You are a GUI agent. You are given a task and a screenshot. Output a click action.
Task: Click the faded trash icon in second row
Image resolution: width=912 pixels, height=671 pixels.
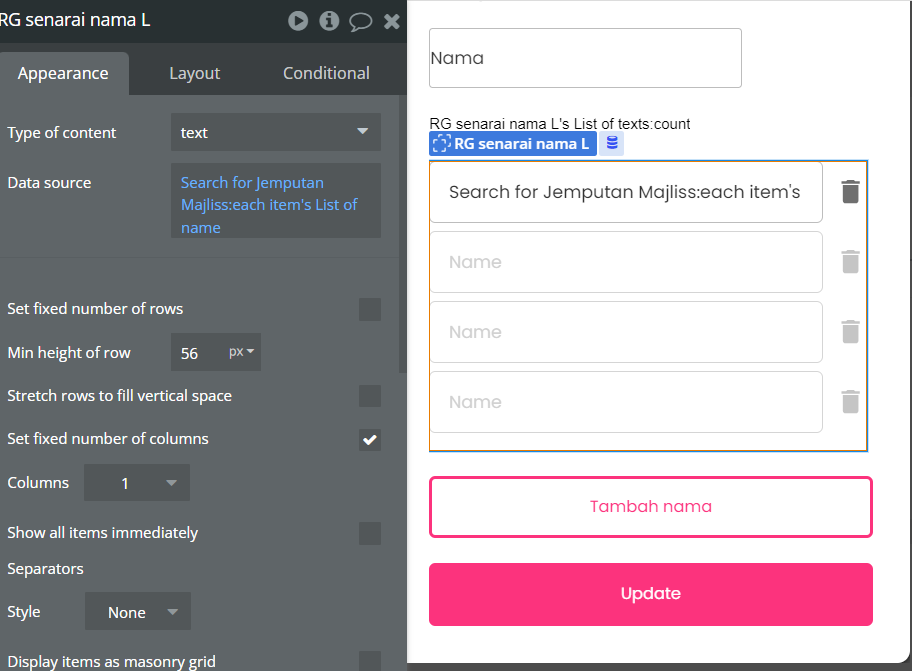pos(850,262)
